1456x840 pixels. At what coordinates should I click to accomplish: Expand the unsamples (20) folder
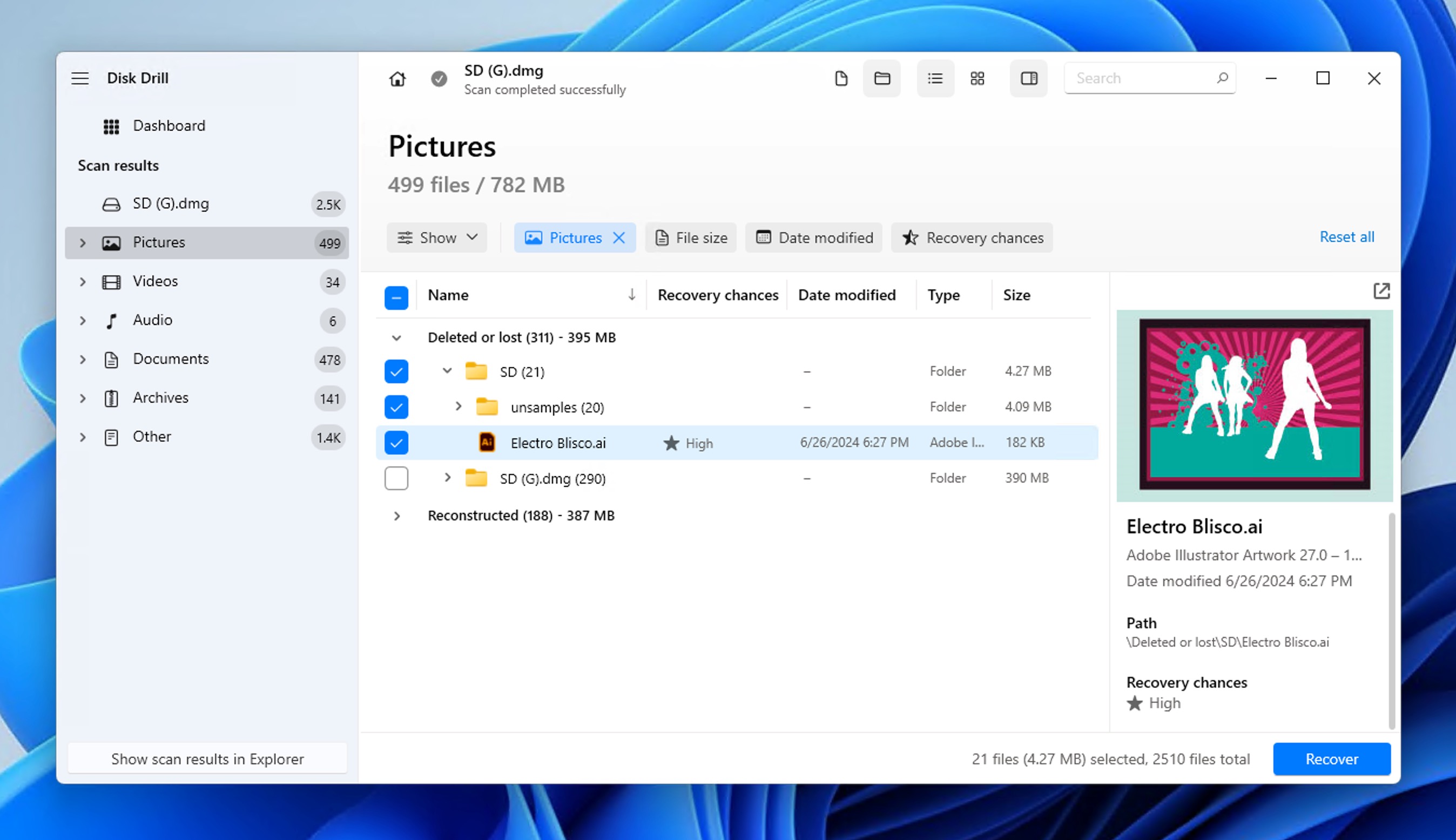click(x=458, y=406)
